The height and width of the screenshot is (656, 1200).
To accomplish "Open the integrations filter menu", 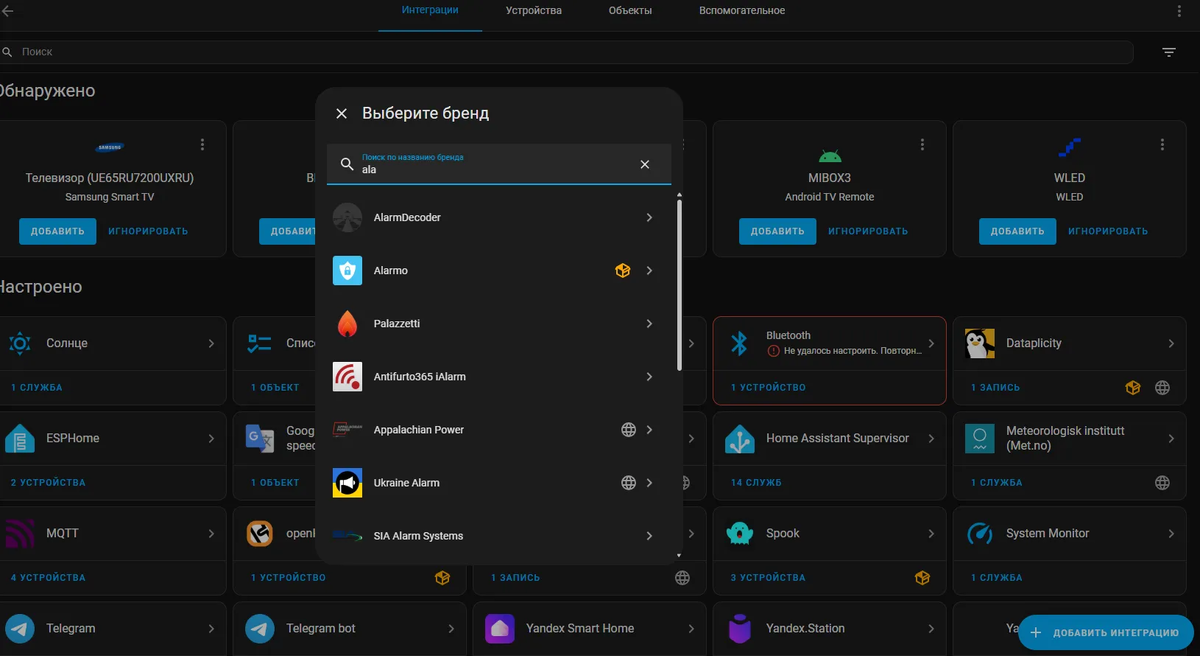I will (1169, 52).
